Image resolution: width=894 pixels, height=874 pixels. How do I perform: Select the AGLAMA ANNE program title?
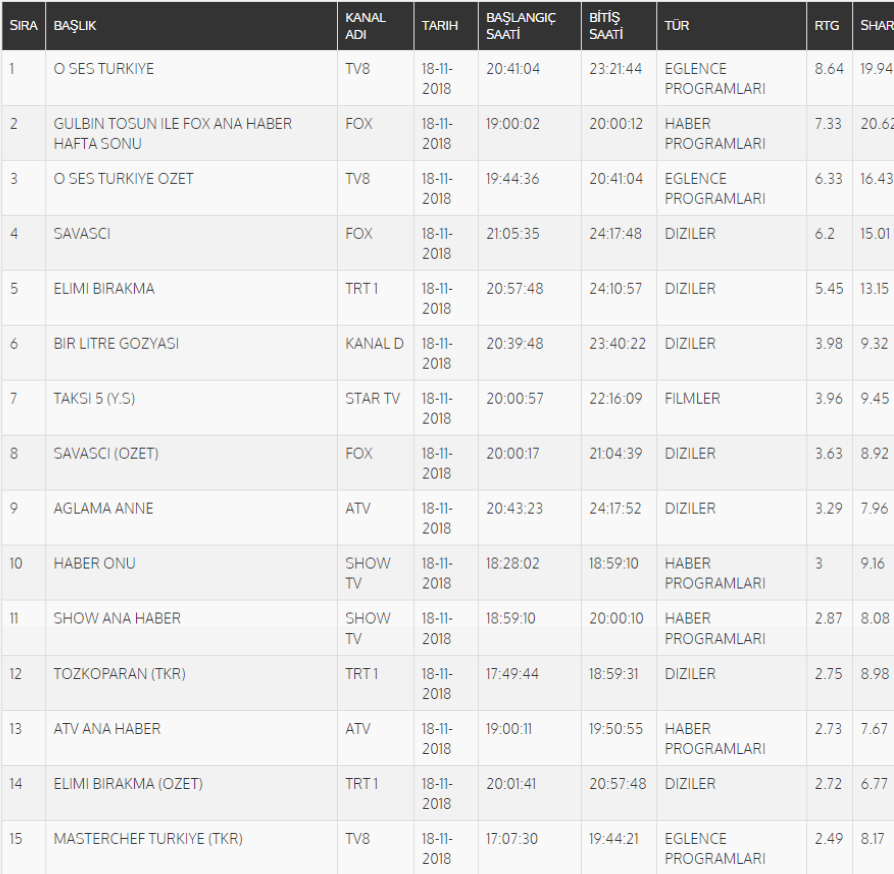(104, 509)
